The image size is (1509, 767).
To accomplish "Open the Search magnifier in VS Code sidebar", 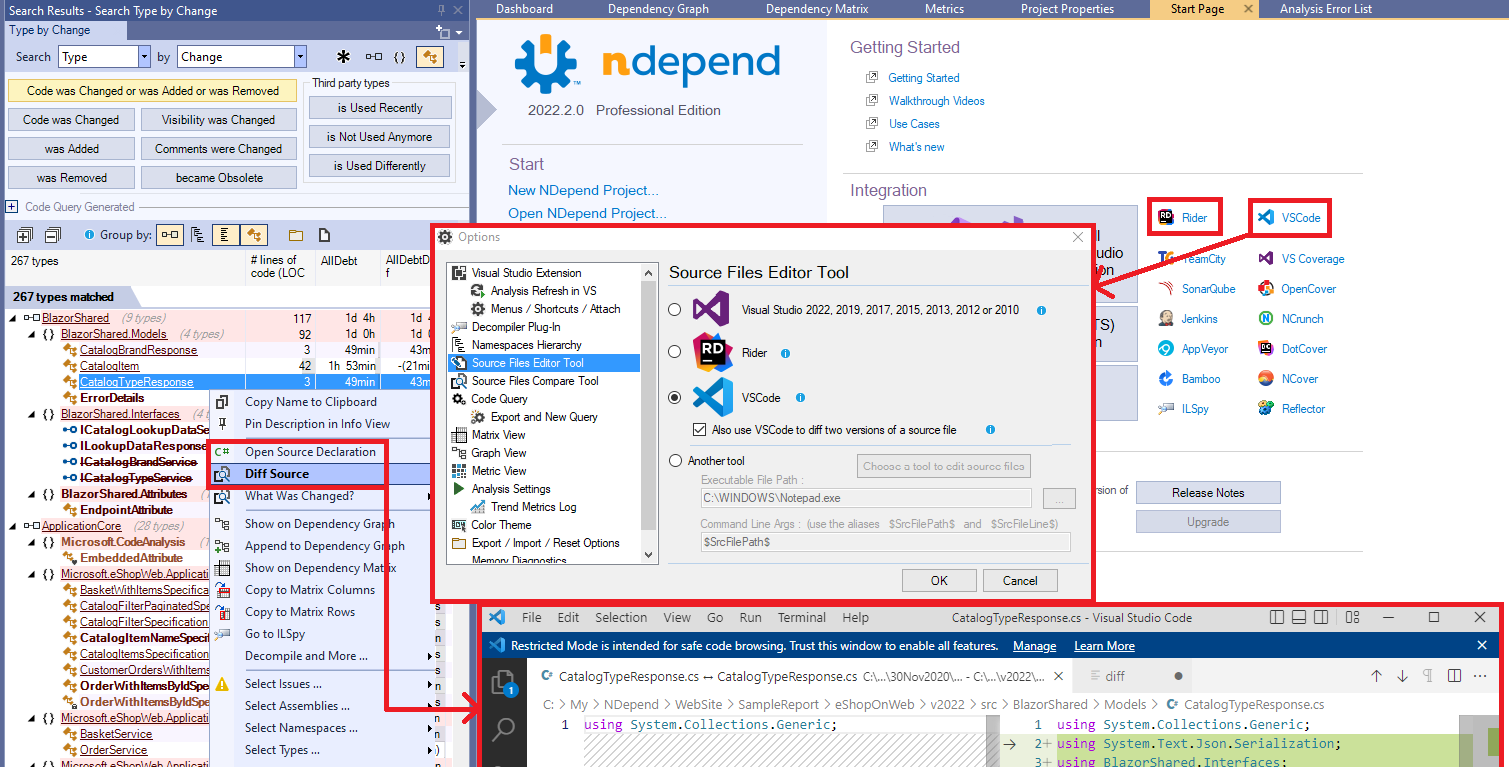I will click(503, 729).
